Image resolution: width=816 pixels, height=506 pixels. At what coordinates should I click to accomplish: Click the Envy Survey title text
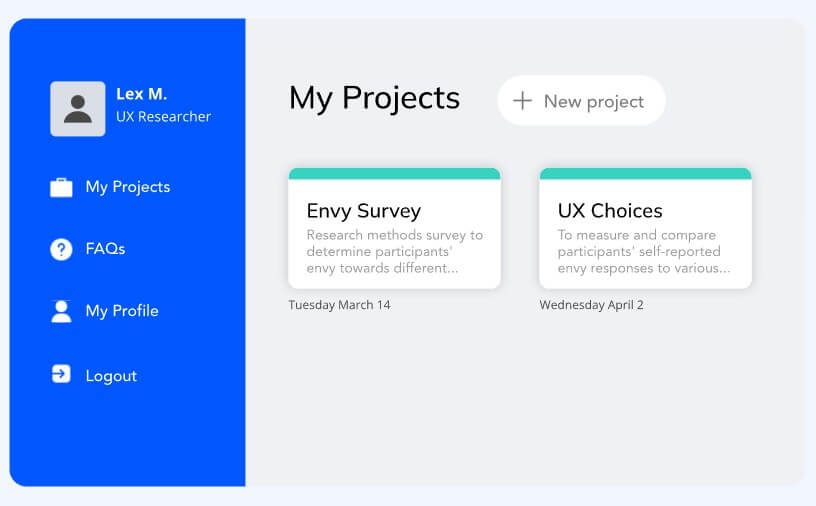click(x=364, y=211)
